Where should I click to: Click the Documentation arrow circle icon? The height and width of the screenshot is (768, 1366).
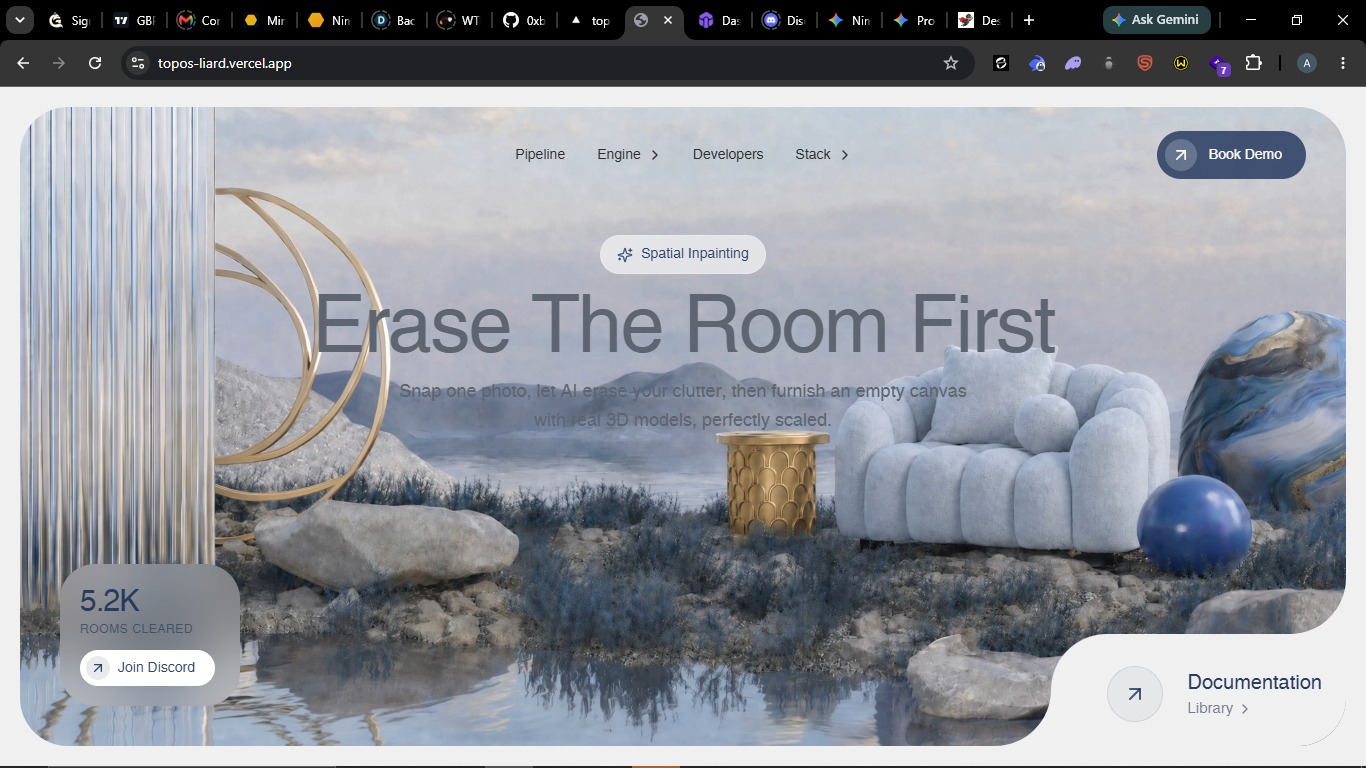pos(1135,694)
